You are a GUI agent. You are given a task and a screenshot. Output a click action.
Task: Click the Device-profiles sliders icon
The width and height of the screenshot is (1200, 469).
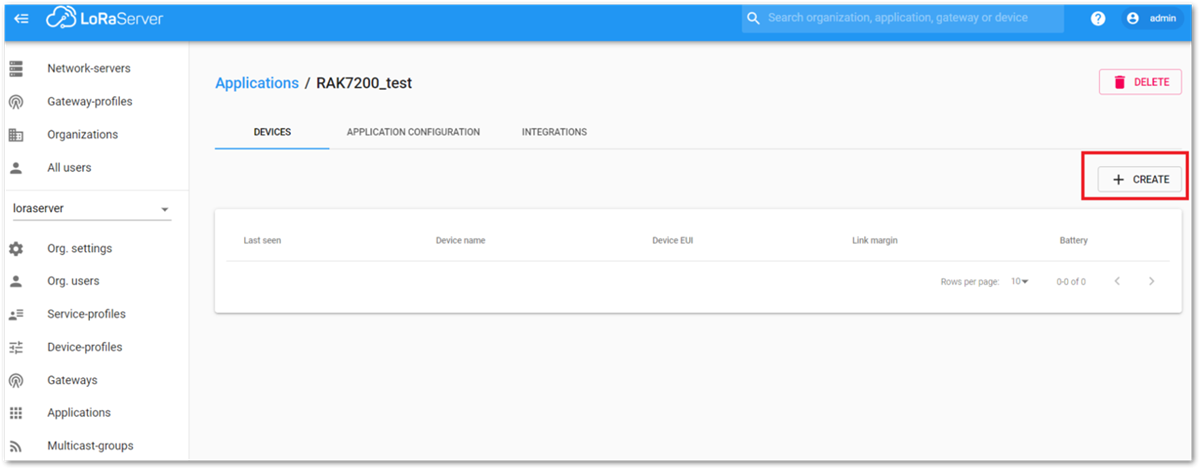(x=16, y=347)
